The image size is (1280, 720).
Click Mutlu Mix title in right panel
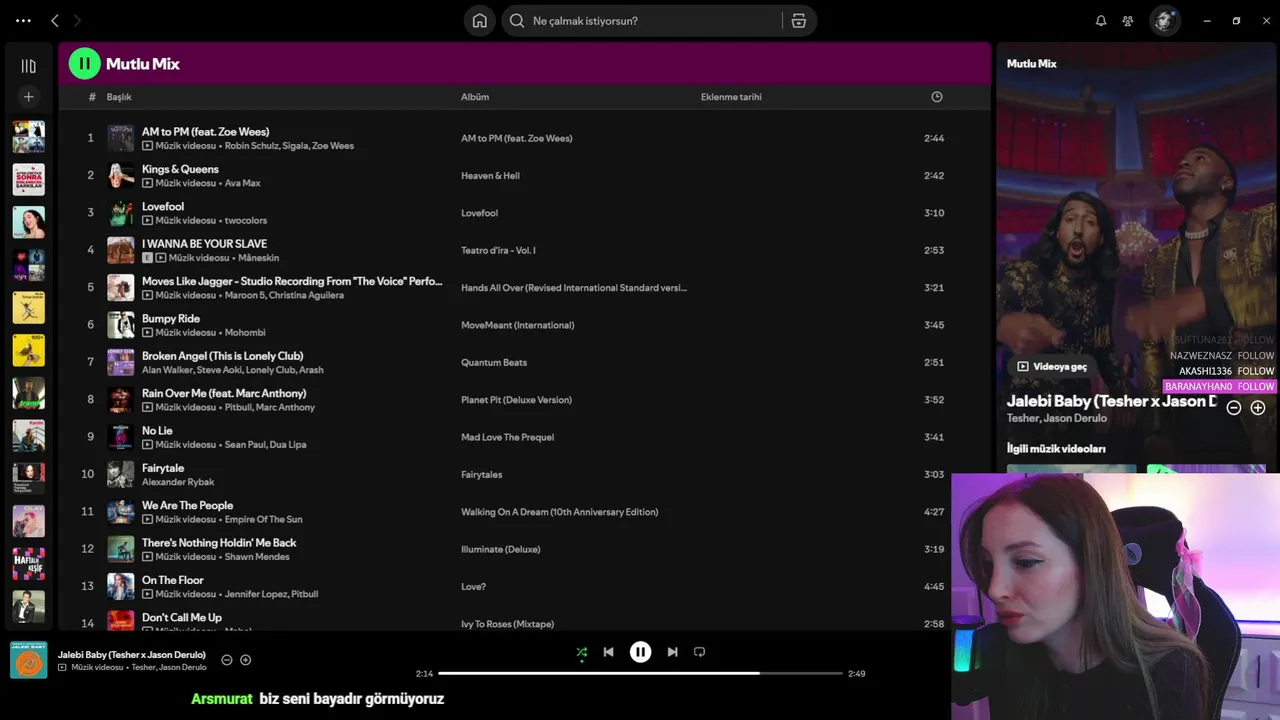[1031, 63]
